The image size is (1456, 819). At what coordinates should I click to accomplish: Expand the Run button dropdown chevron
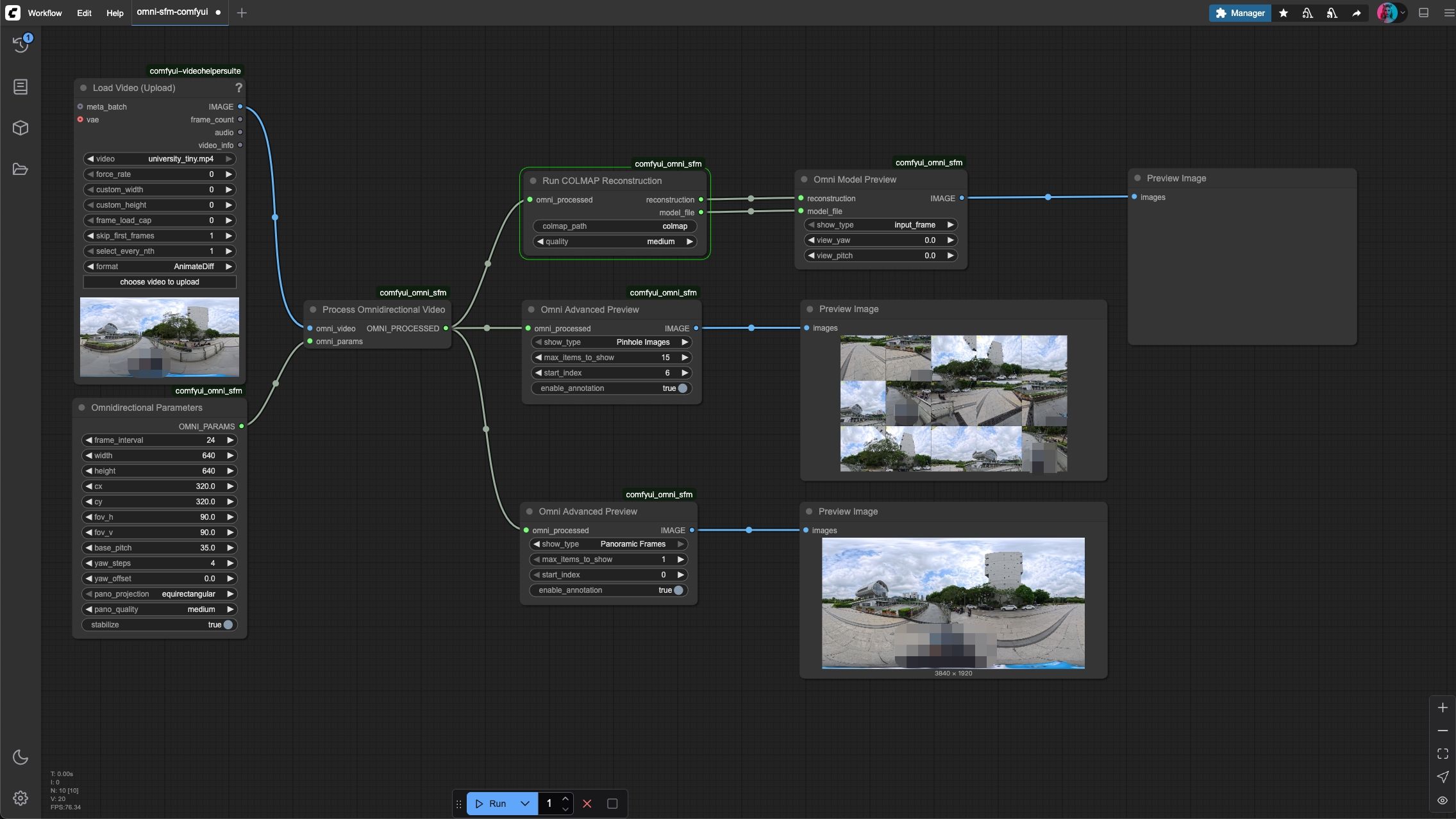click(525, 804)
